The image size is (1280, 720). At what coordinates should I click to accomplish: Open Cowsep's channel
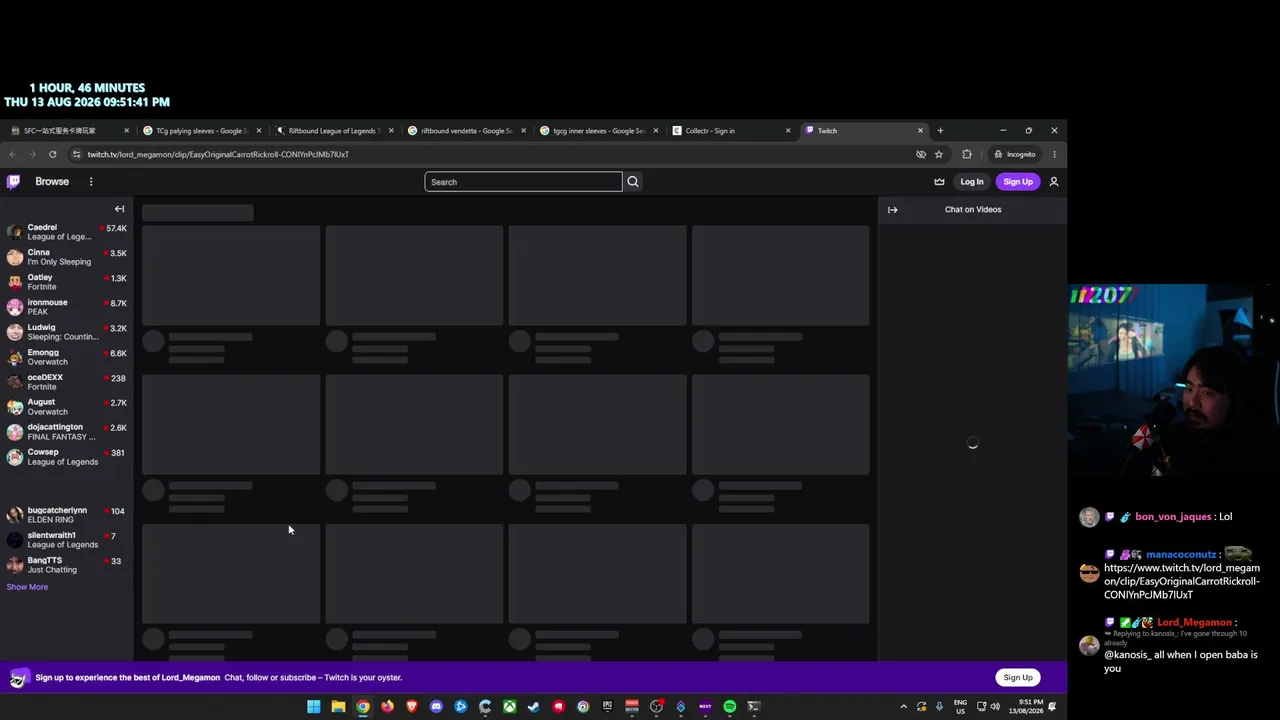click(x=66, y=457)
